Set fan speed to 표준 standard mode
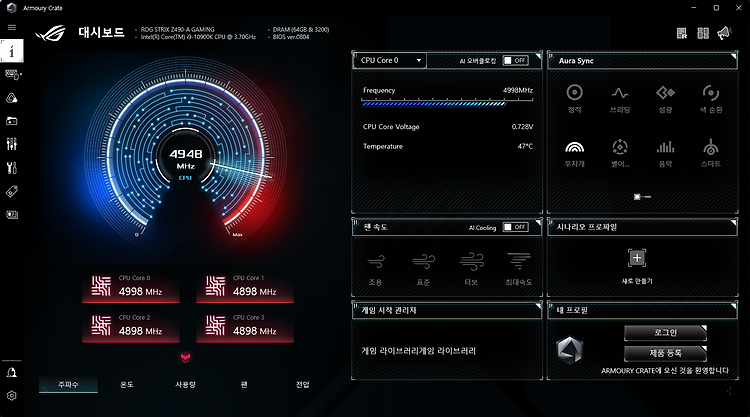 [423, 269]
